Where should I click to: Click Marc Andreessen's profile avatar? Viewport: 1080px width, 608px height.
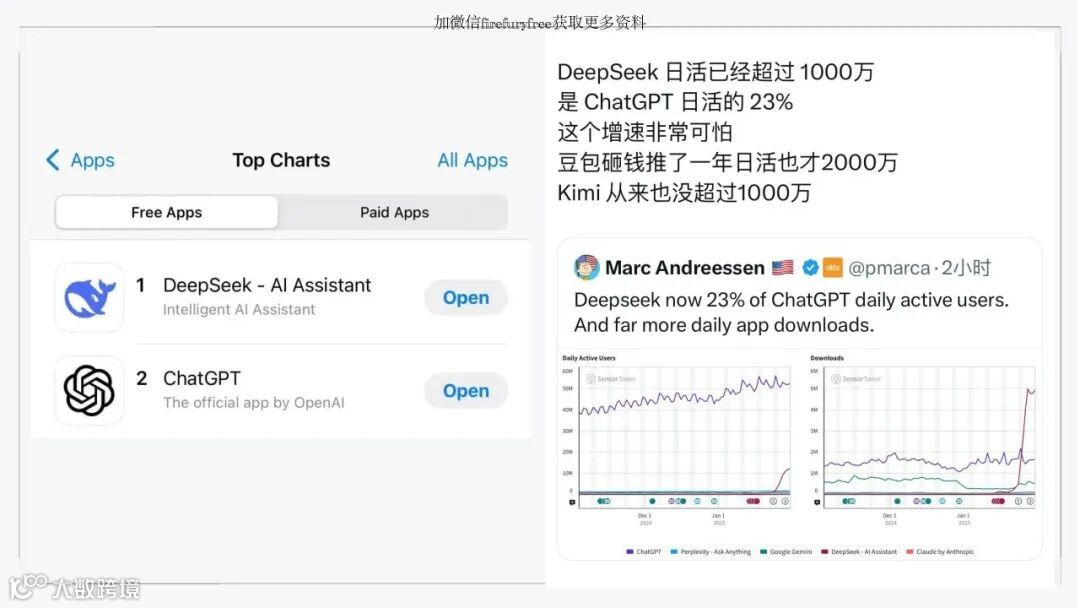point(586,267)
